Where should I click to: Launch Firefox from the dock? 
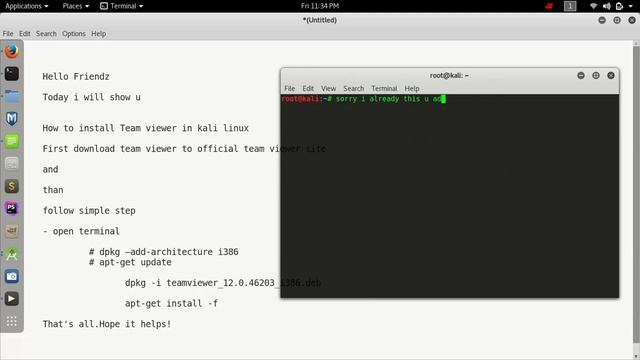point(11,51)
